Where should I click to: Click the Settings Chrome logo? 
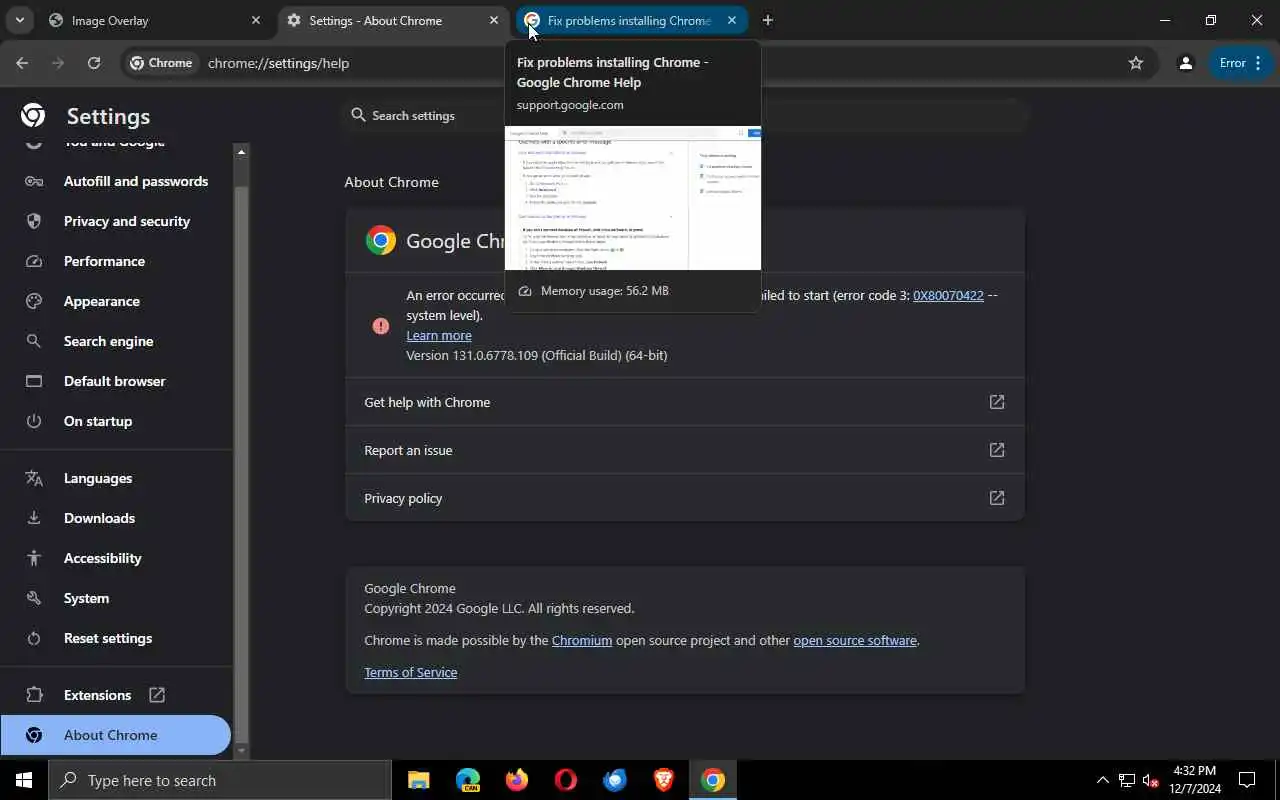pos(33,116)
